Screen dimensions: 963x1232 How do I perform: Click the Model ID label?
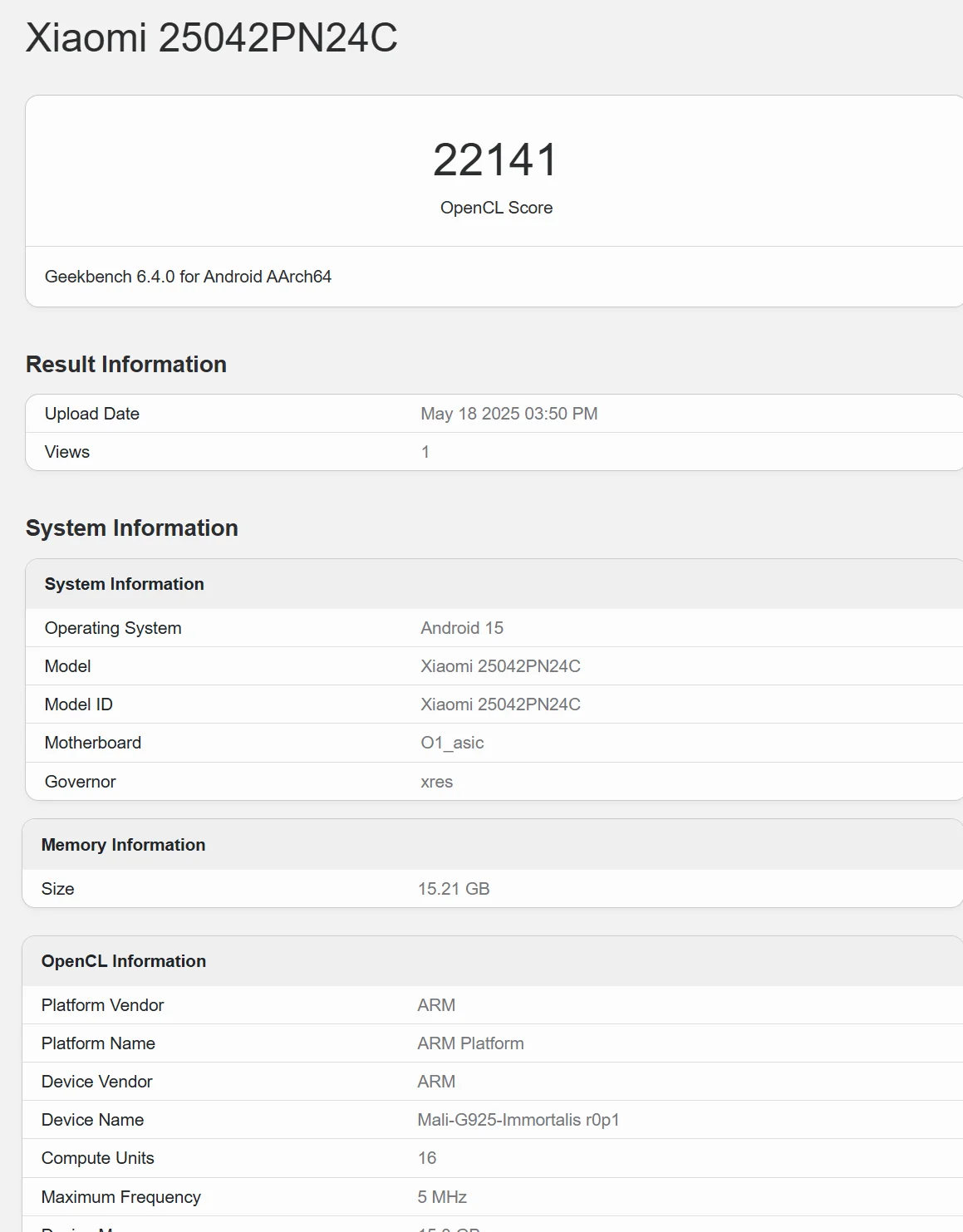tap(78, 704)
